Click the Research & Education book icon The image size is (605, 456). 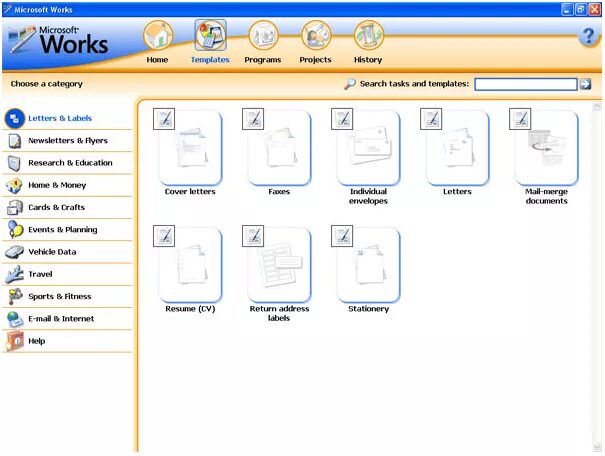point(14,163)
